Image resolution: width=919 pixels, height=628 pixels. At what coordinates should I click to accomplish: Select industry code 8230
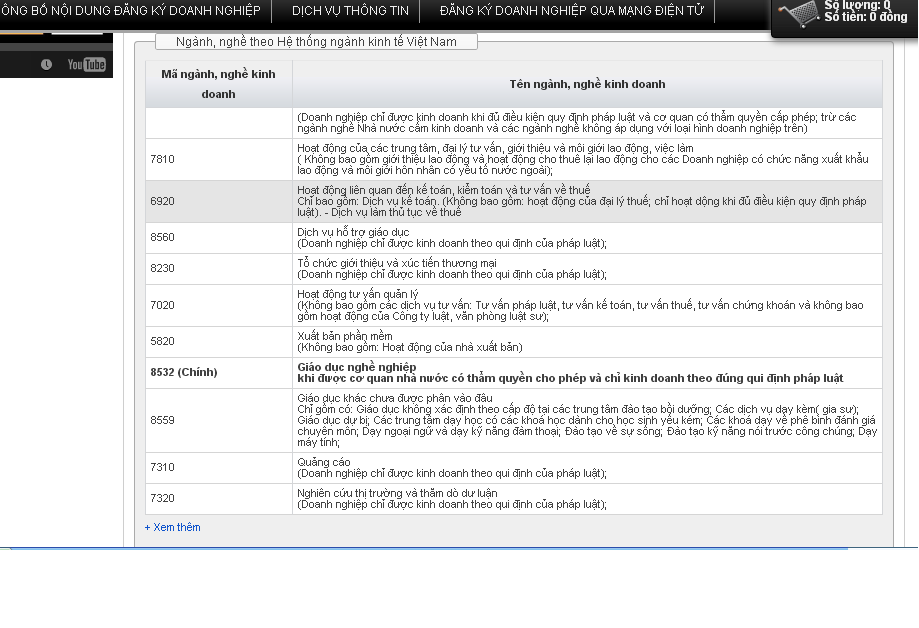click(x=162, y=268)
